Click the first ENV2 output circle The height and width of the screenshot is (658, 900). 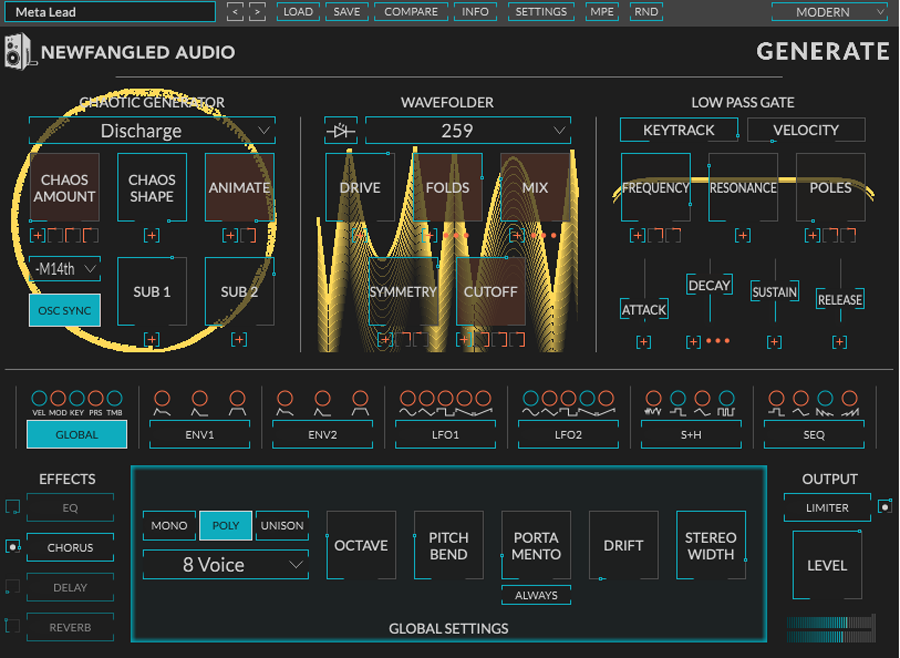pos(285,398)
